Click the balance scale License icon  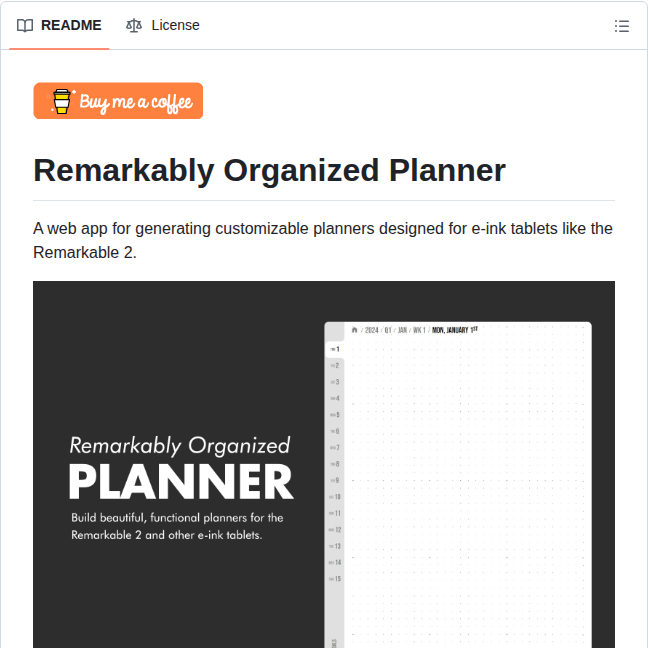[x=134, y=25]
